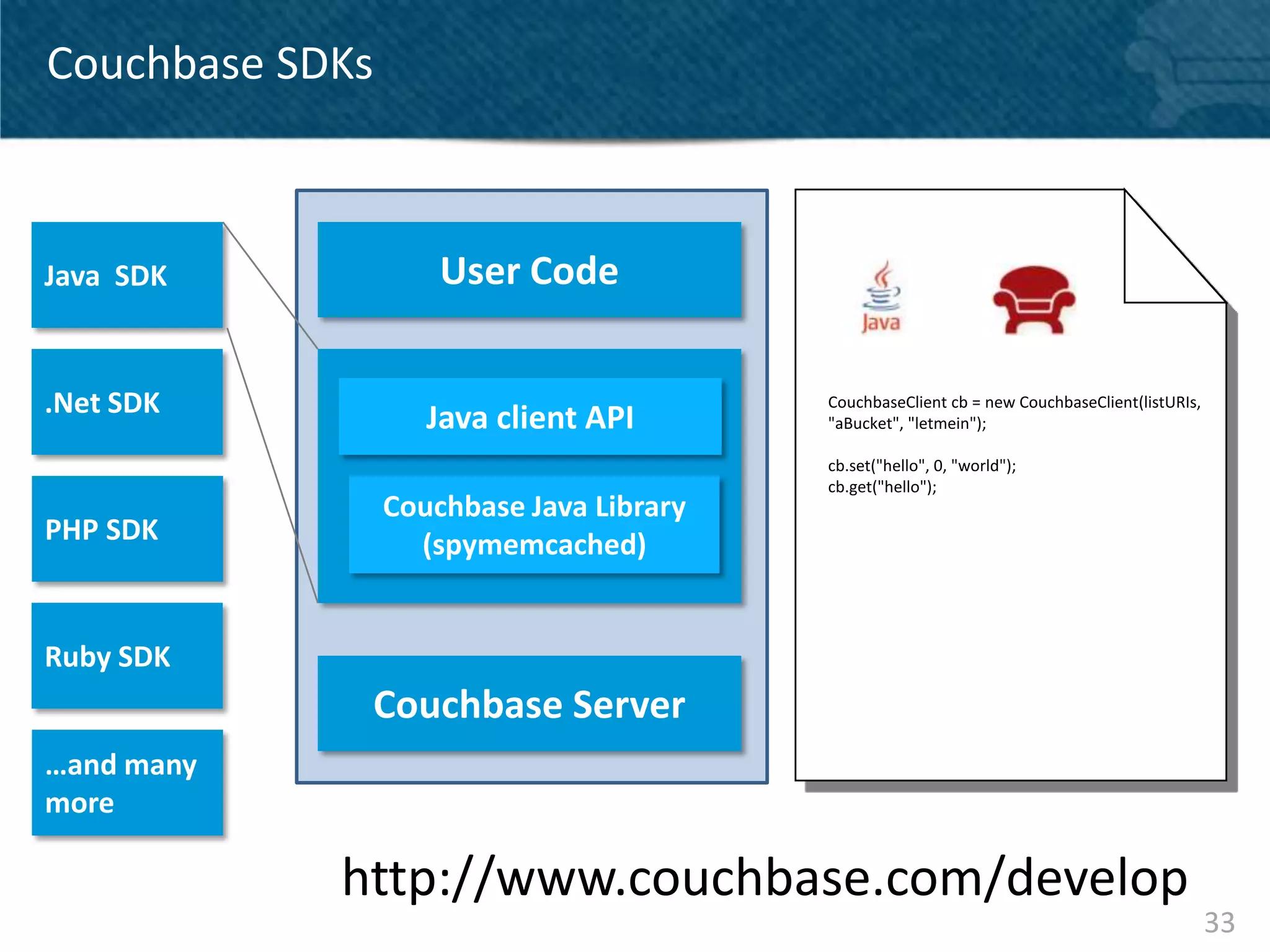Image resolution: width=1270 pixels, height=952 pixels.
Task: Open the couchbase.com/develop URL
Action: [x=764, y=877]
